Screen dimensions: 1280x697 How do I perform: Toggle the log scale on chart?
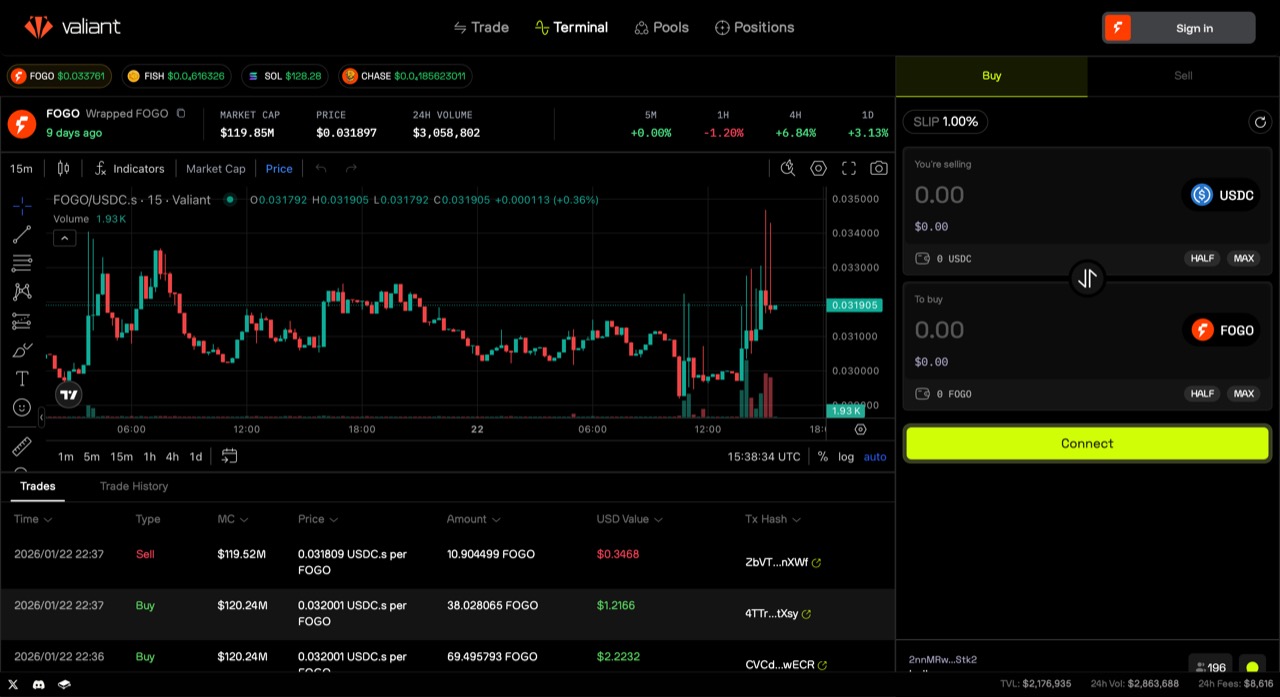pos(846,456)
